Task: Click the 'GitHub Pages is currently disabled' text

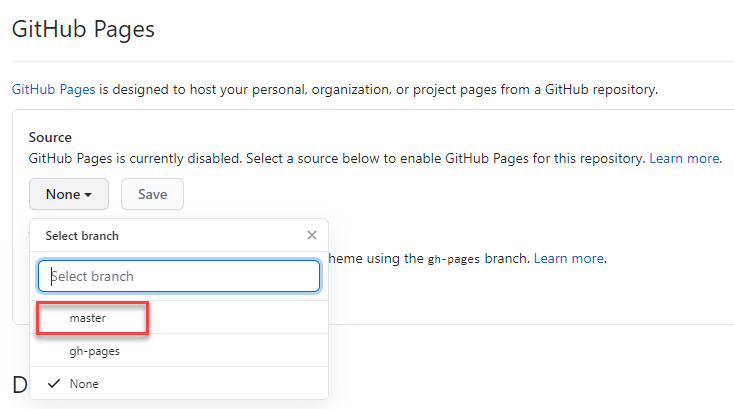Action: pos(135,158)
